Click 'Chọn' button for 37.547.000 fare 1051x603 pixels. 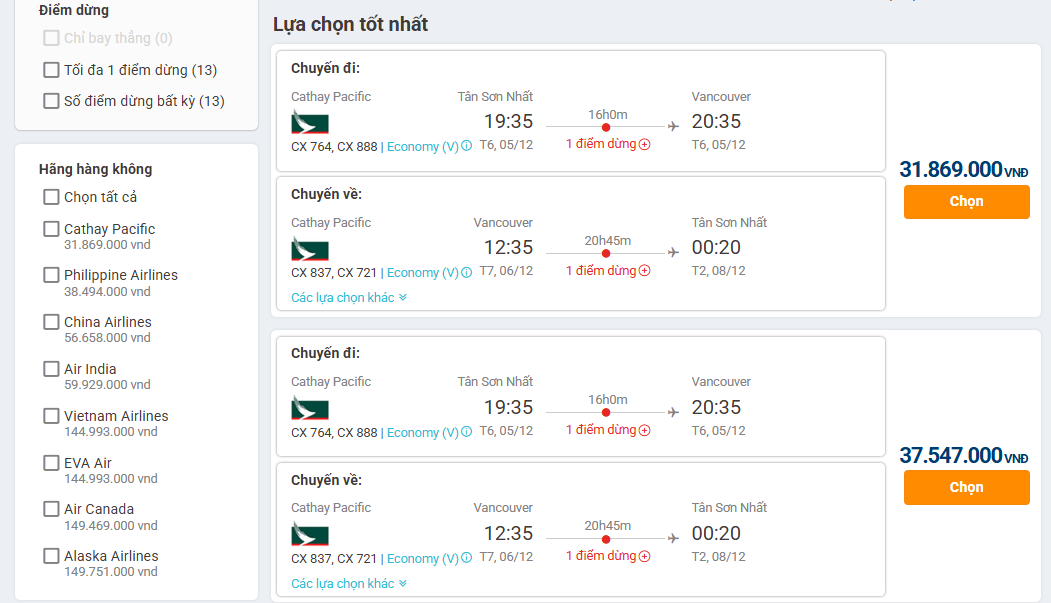point(966,488)
